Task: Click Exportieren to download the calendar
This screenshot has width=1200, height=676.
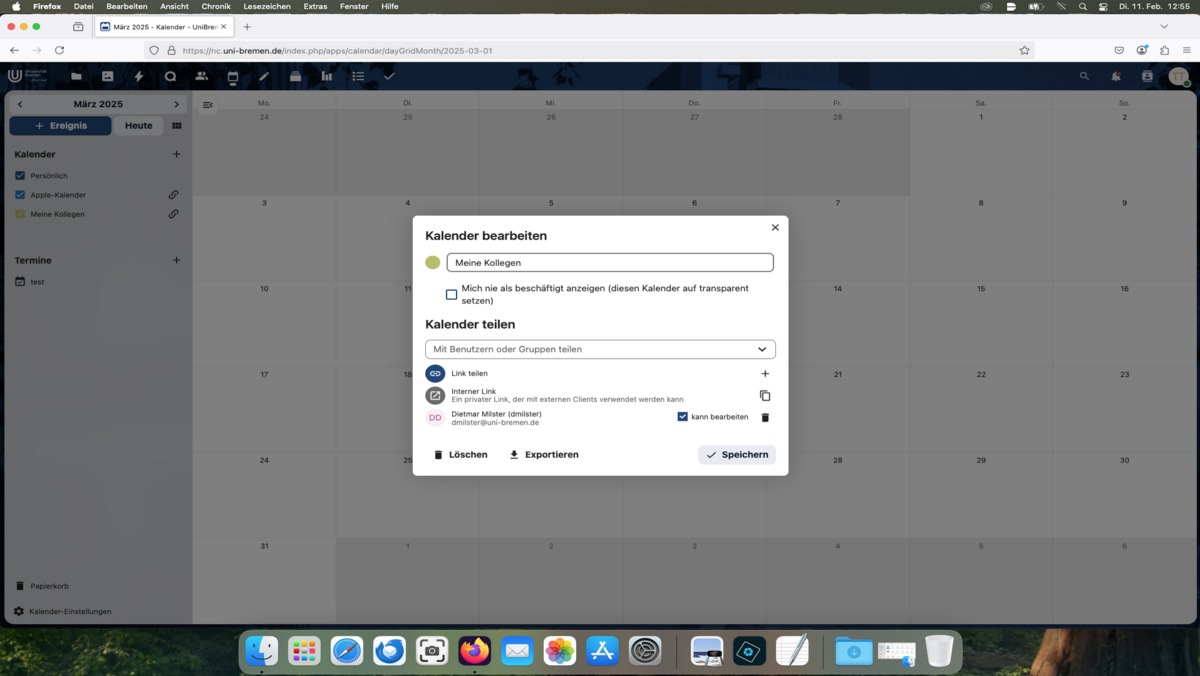Action: pos(544,455)
